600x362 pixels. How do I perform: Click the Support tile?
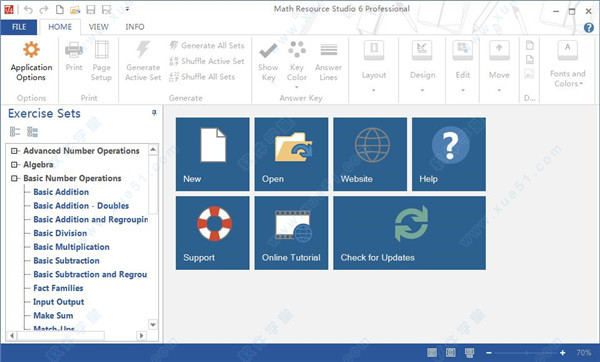point(213,233)
